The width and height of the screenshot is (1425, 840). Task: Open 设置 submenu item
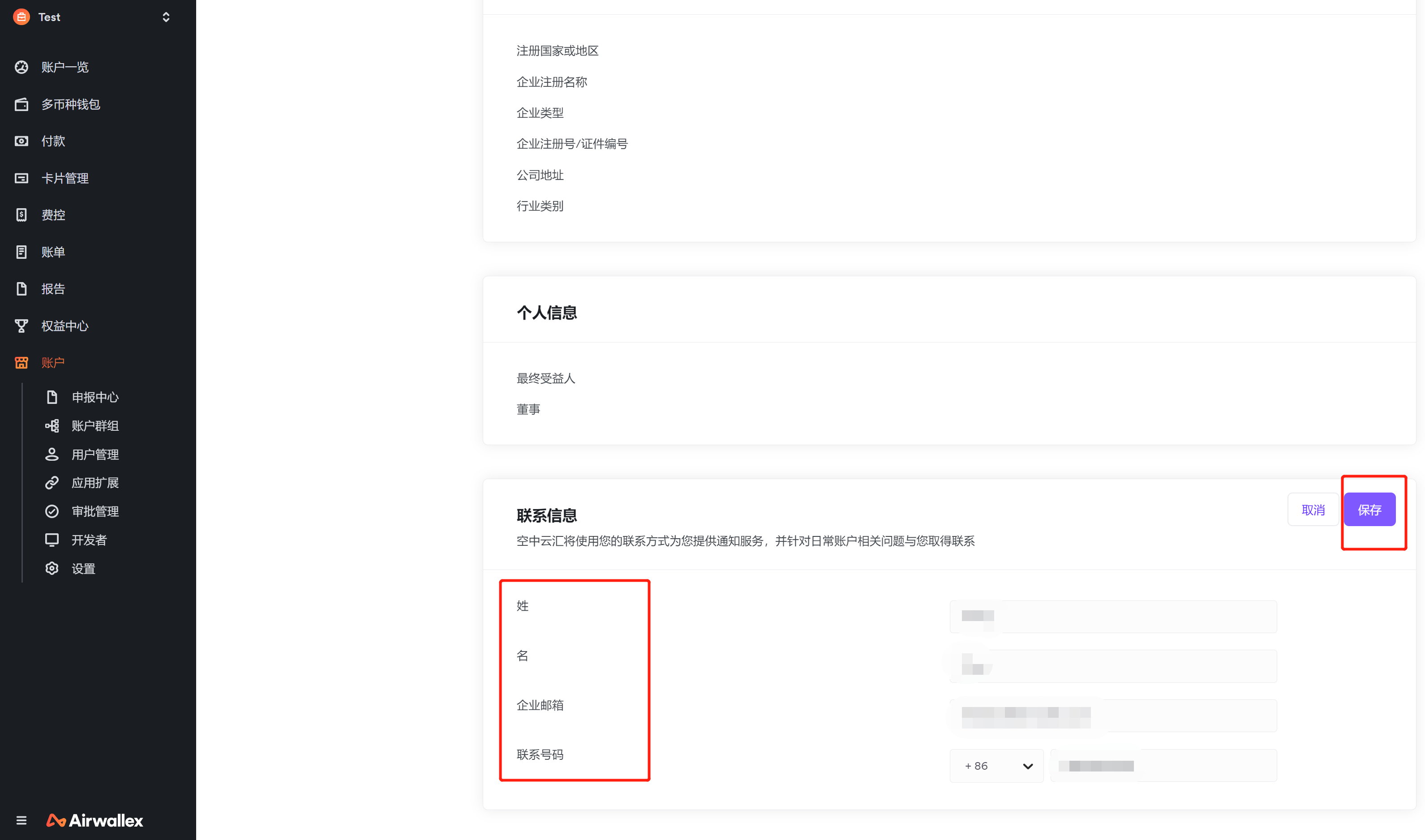pyautogui.click(x=83, y=569)
